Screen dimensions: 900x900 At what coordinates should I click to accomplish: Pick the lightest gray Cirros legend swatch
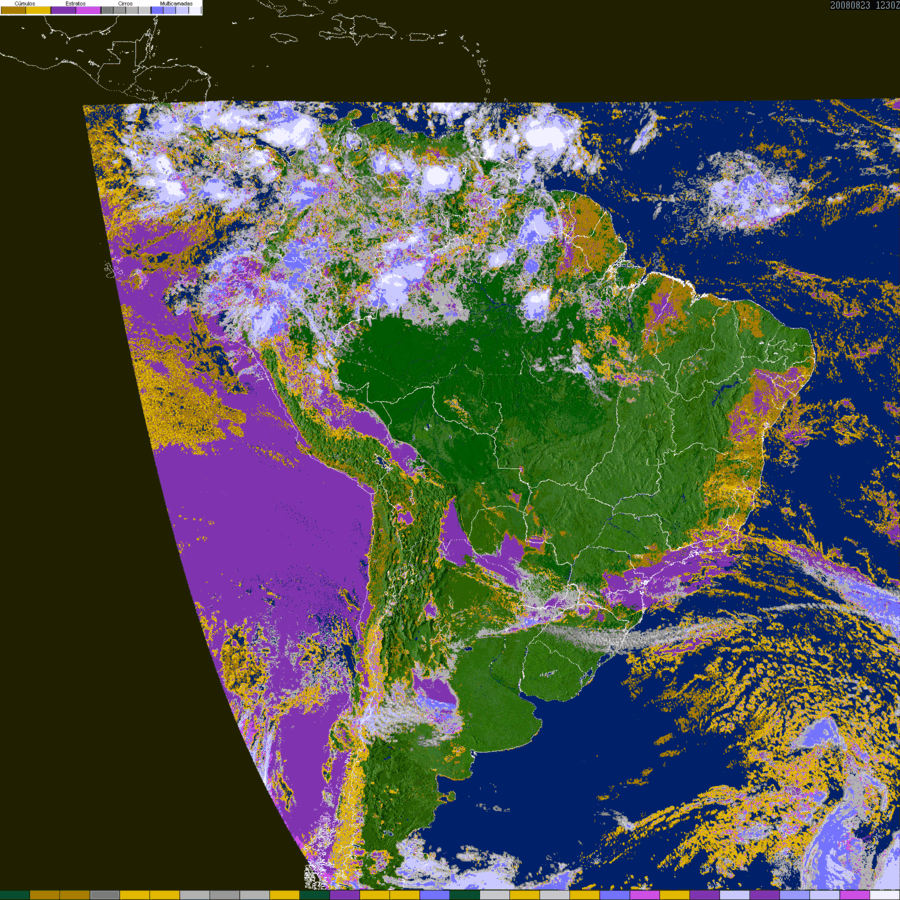click(144, 10)
